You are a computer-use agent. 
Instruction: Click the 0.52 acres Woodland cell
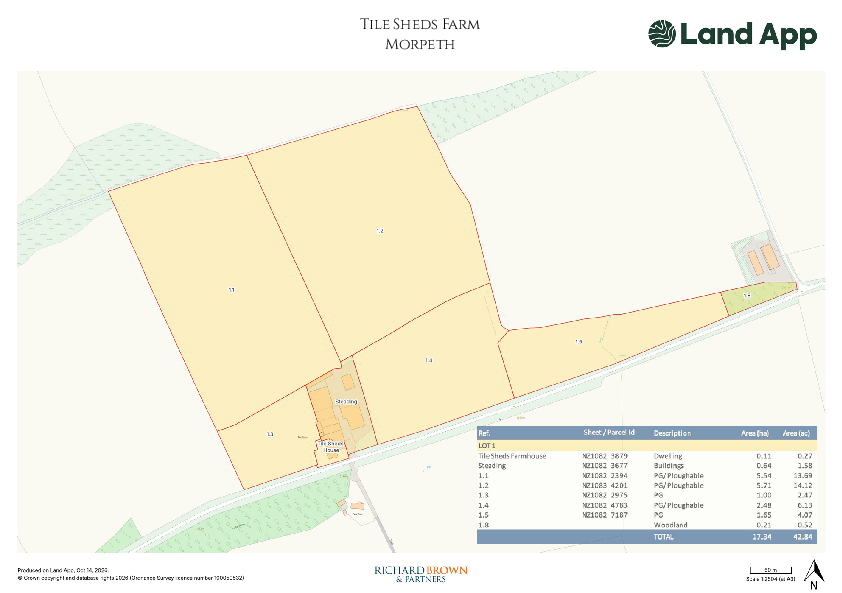coord(804,525)
